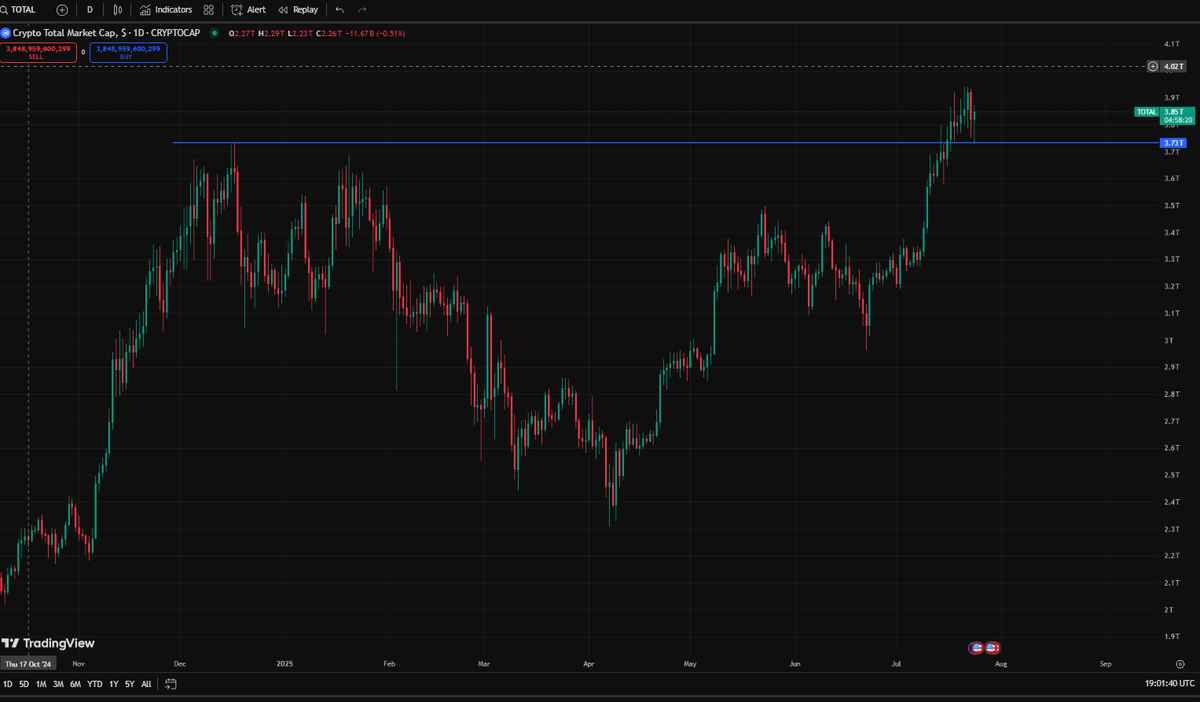
Task: Set the range to 1Y
Action: click(x=113, y=684)
